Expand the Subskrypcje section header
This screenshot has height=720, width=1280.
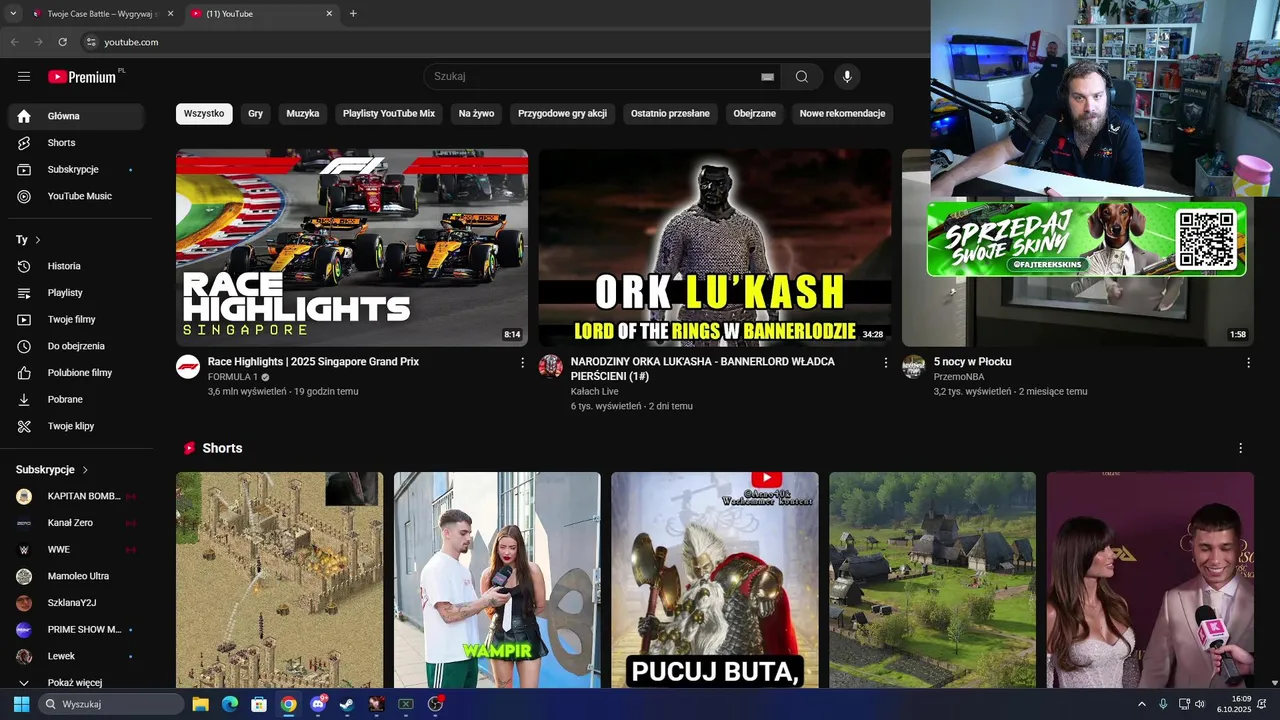click(x=52, y=469)
